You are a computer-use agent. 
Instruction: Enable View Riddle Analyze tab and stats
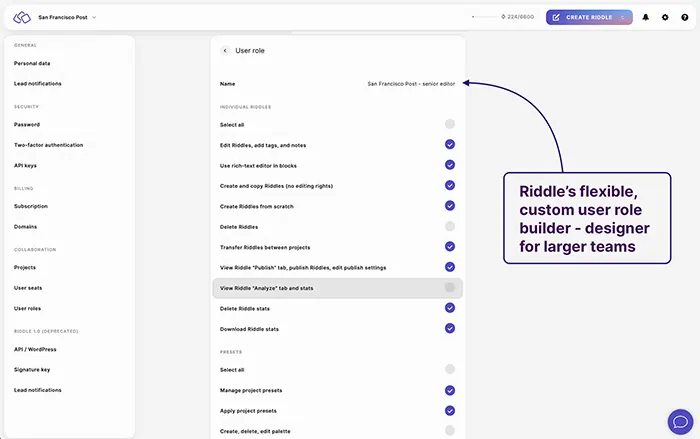pos(450,287)
